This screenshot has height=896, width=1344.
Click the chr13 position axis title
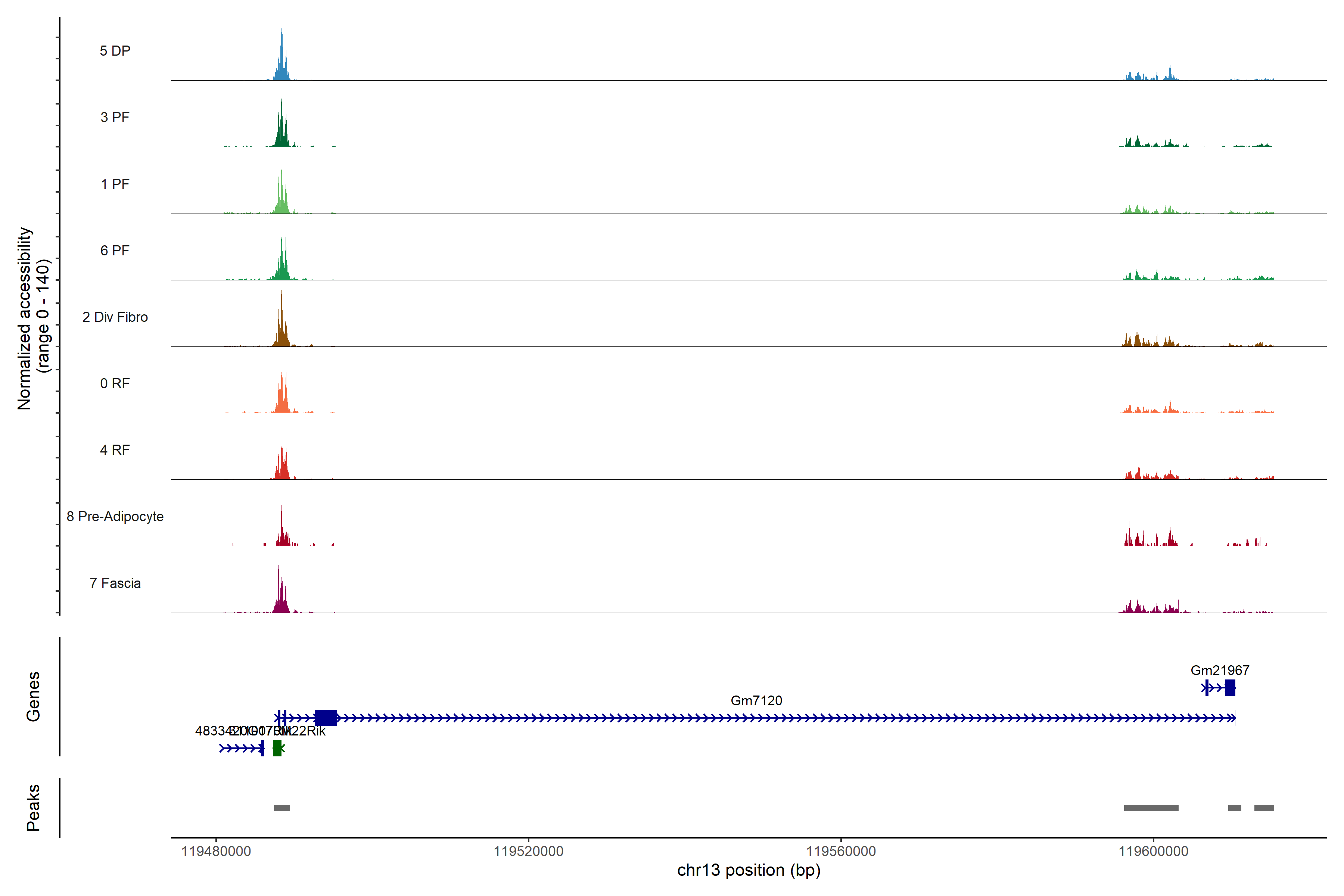[749, 870]
